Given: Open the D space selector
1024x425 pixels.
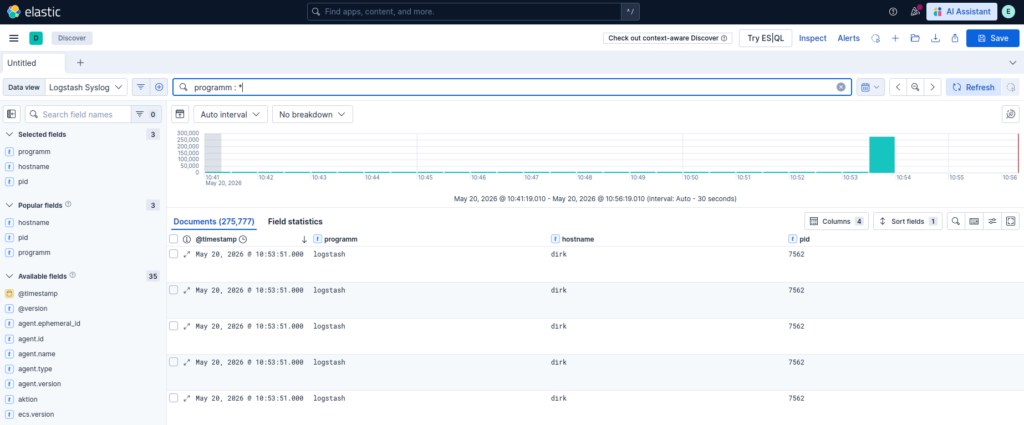Looking at the screenshot, I should point(36,39).
